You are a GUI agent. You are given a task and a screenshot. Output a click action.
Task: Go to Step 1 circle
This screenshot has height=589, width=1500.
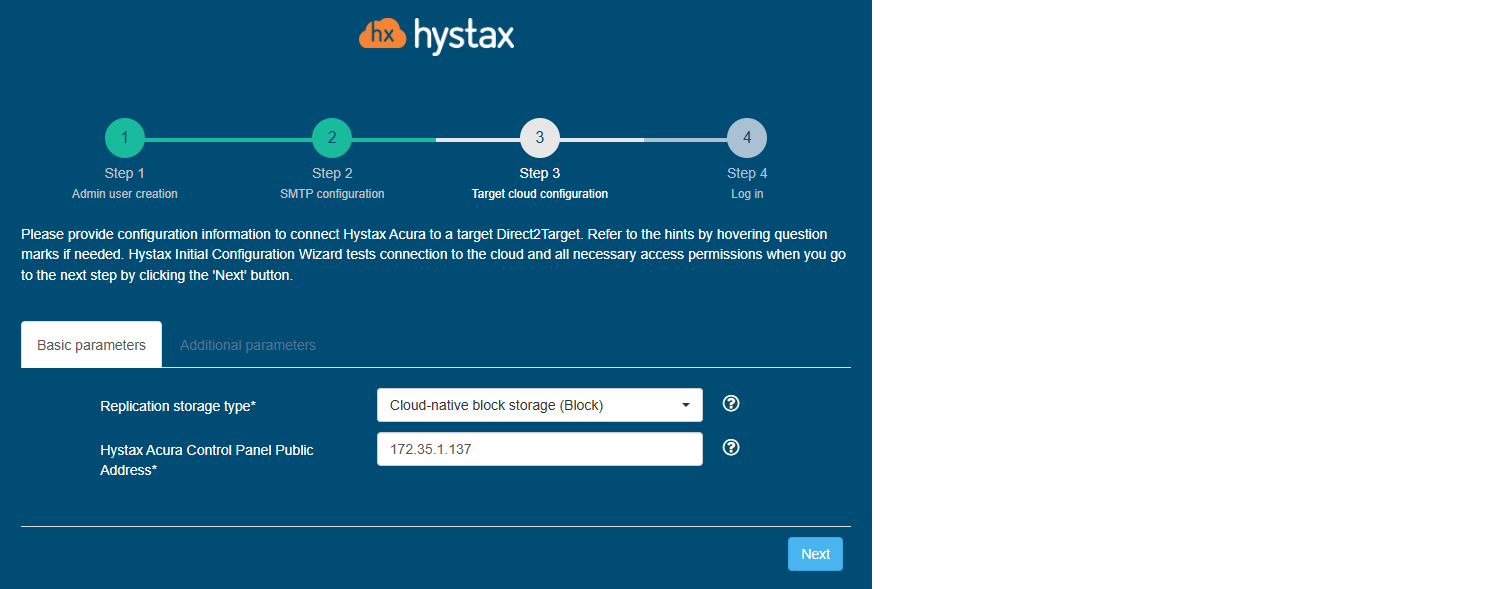point(125,138)
